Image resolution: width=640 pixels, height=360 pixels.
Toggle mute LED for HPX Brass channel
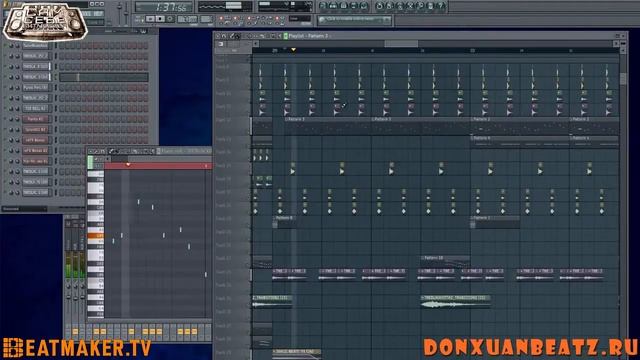click(5, 140)
